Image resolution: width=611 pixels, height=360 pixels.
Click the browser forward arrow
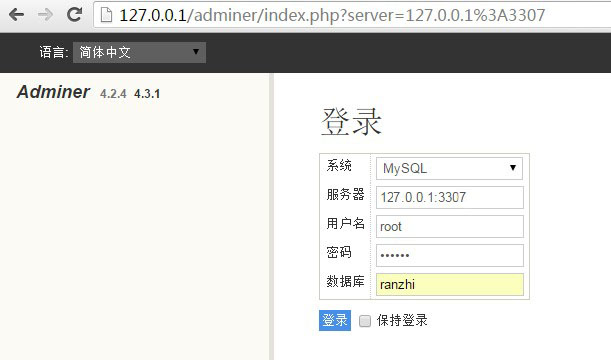click(x=45, y=15)
